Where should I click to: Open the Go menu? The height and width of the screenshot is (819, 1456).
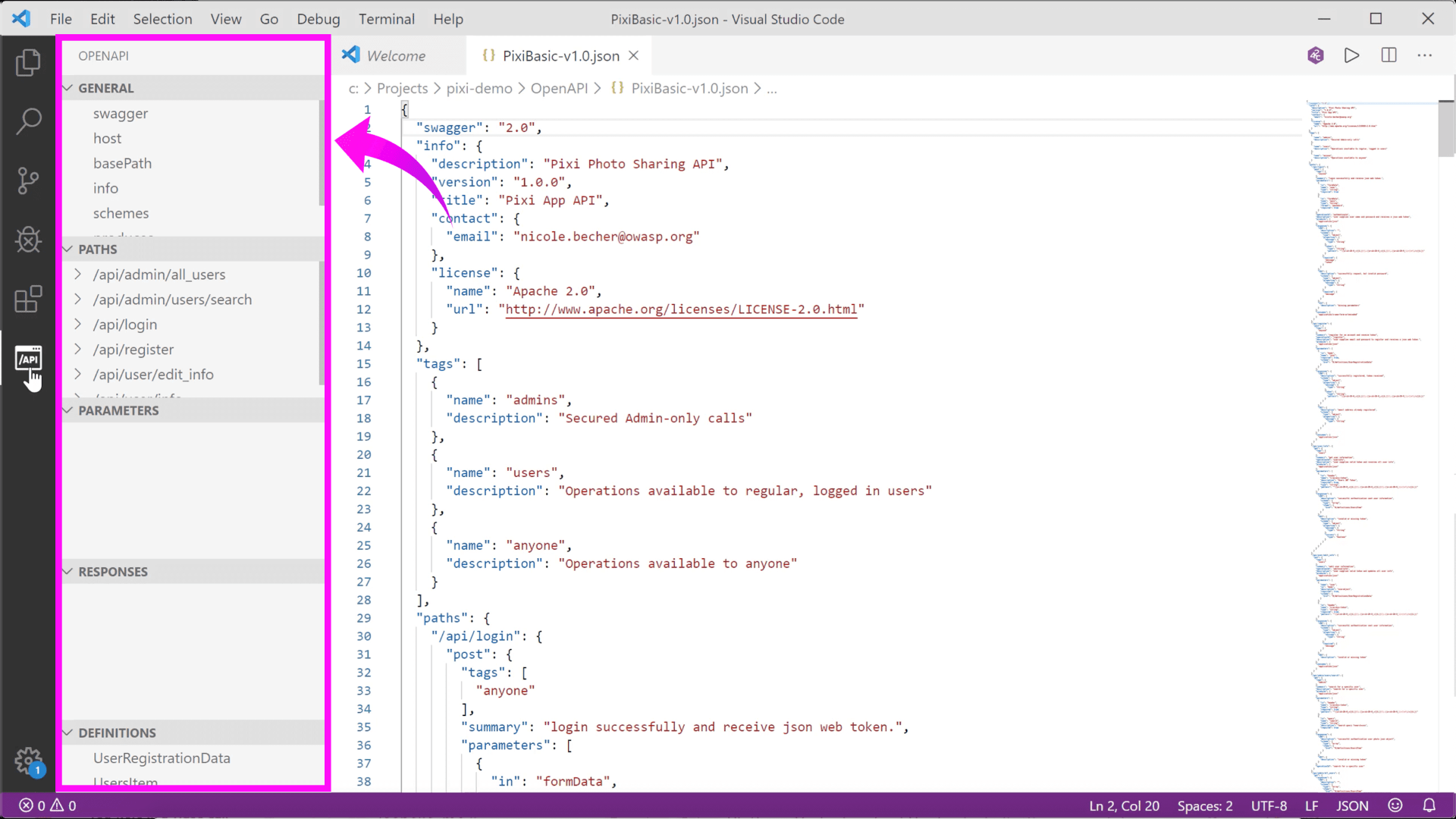(269, 19)
